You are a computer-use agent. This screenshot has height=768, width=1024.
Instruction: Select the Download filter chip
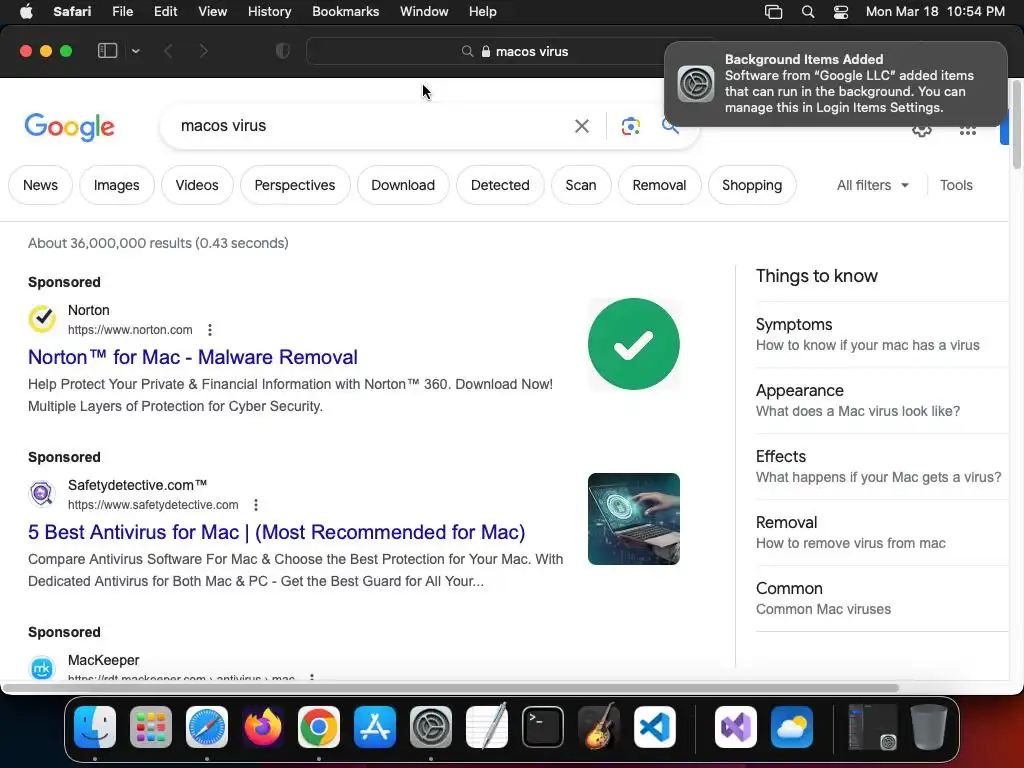pyautogui.click(x=403, y=185)
